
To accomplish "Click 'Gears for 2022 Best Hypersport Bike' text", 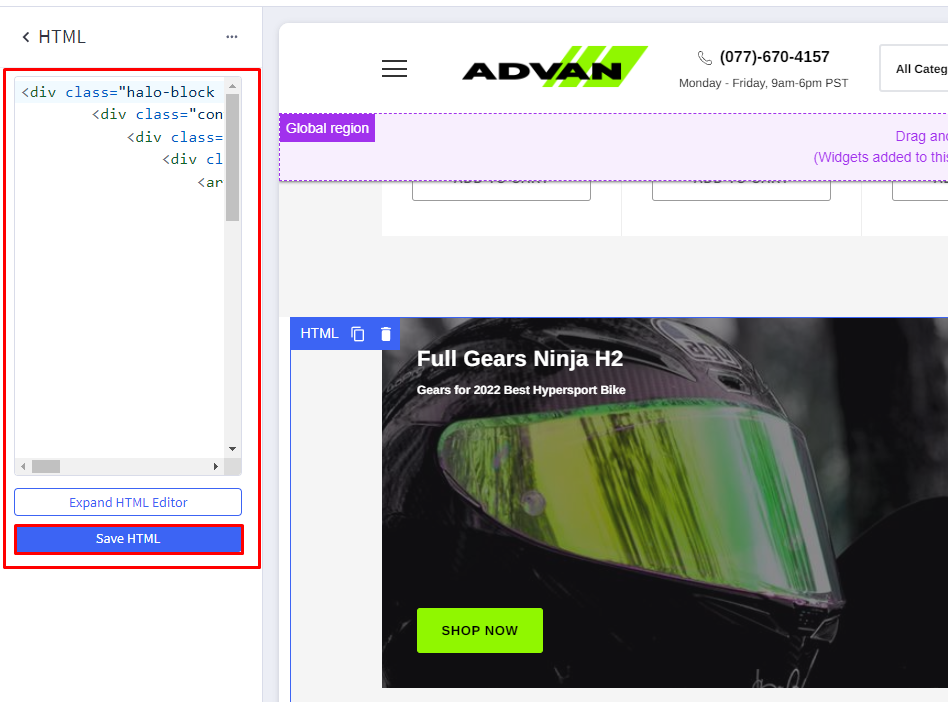I will coord(521,390).
